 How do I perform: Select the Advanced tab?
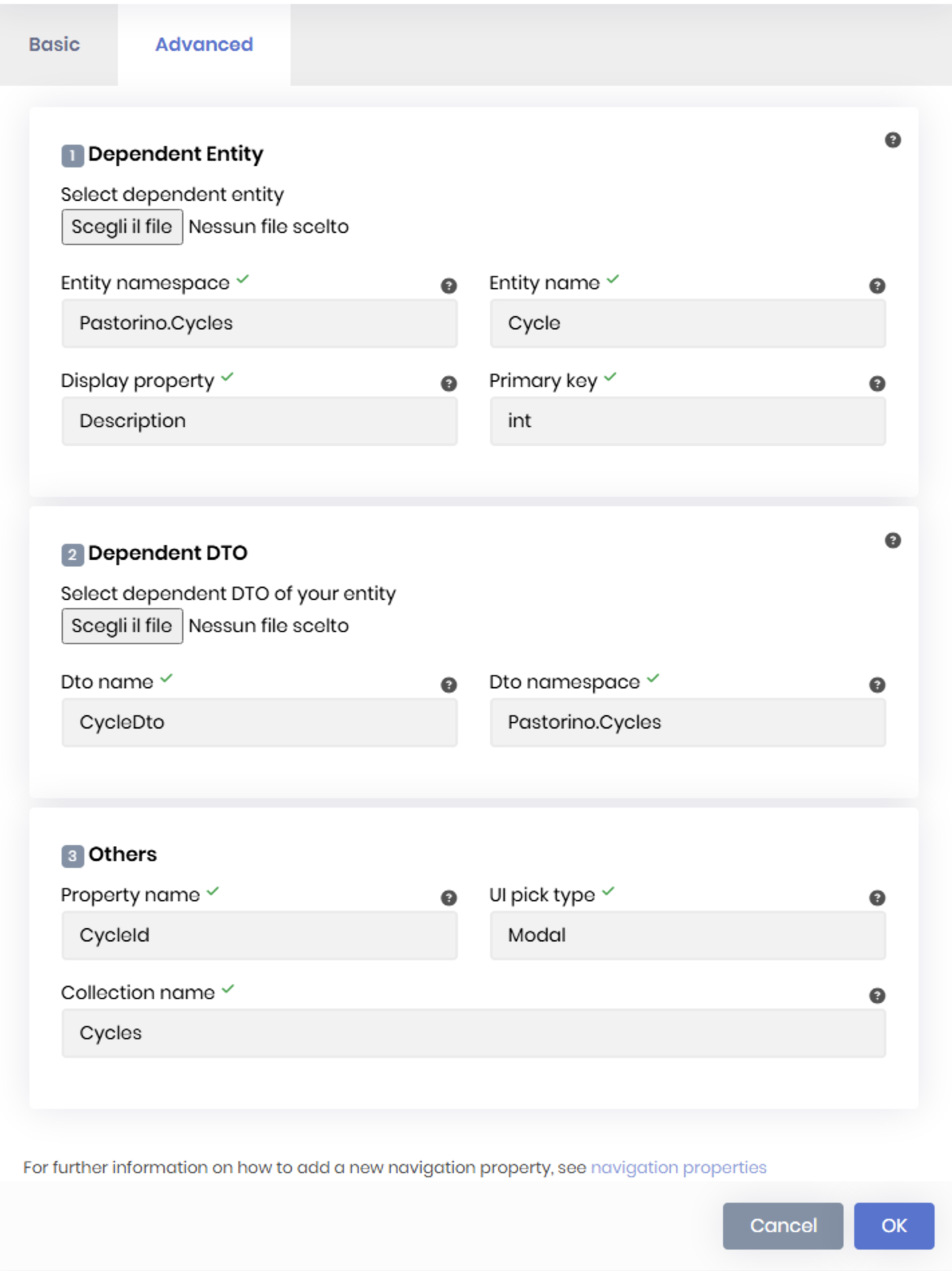click(204, 44)
